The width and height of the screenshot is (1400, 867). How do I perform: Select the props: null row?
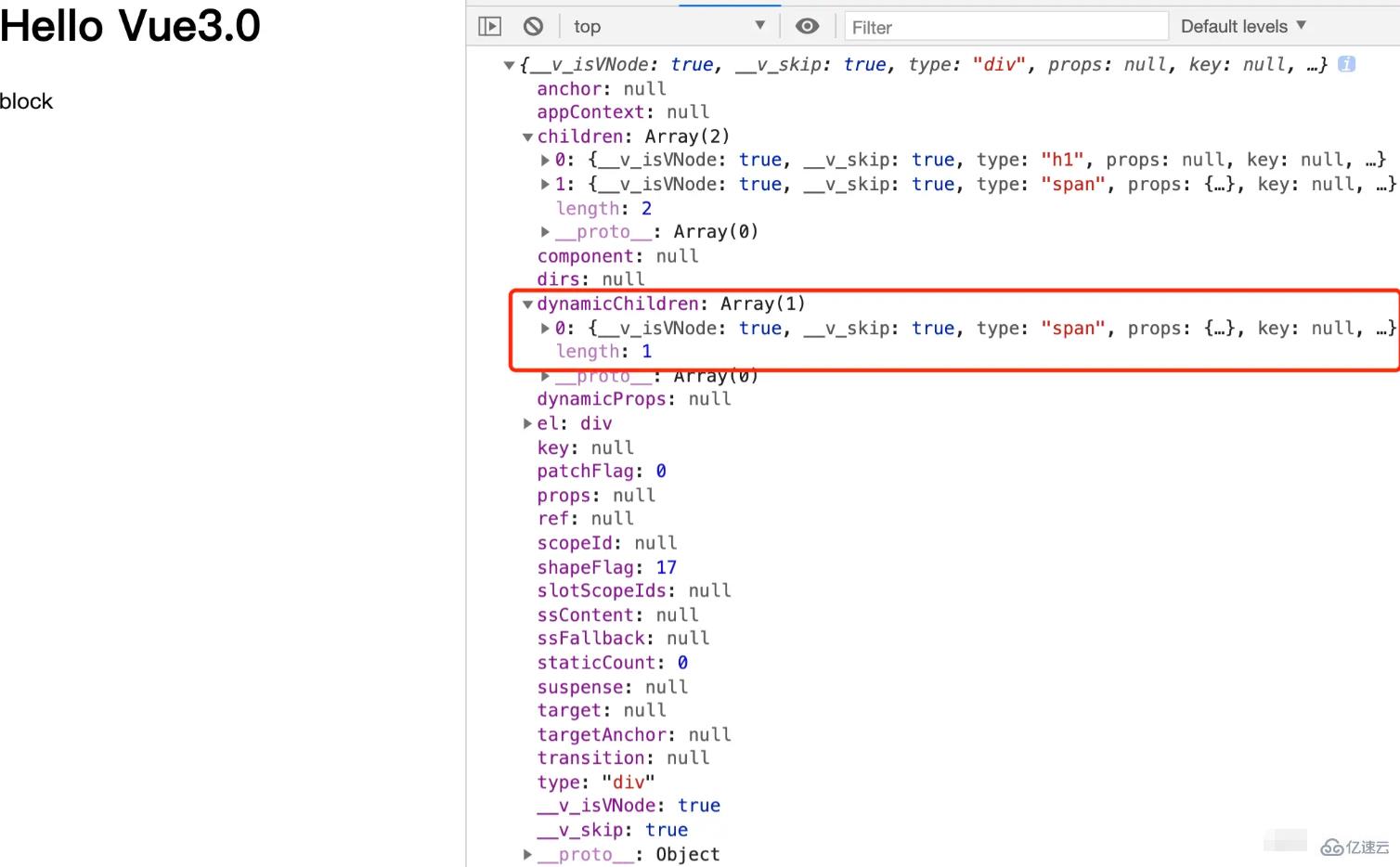596,496
